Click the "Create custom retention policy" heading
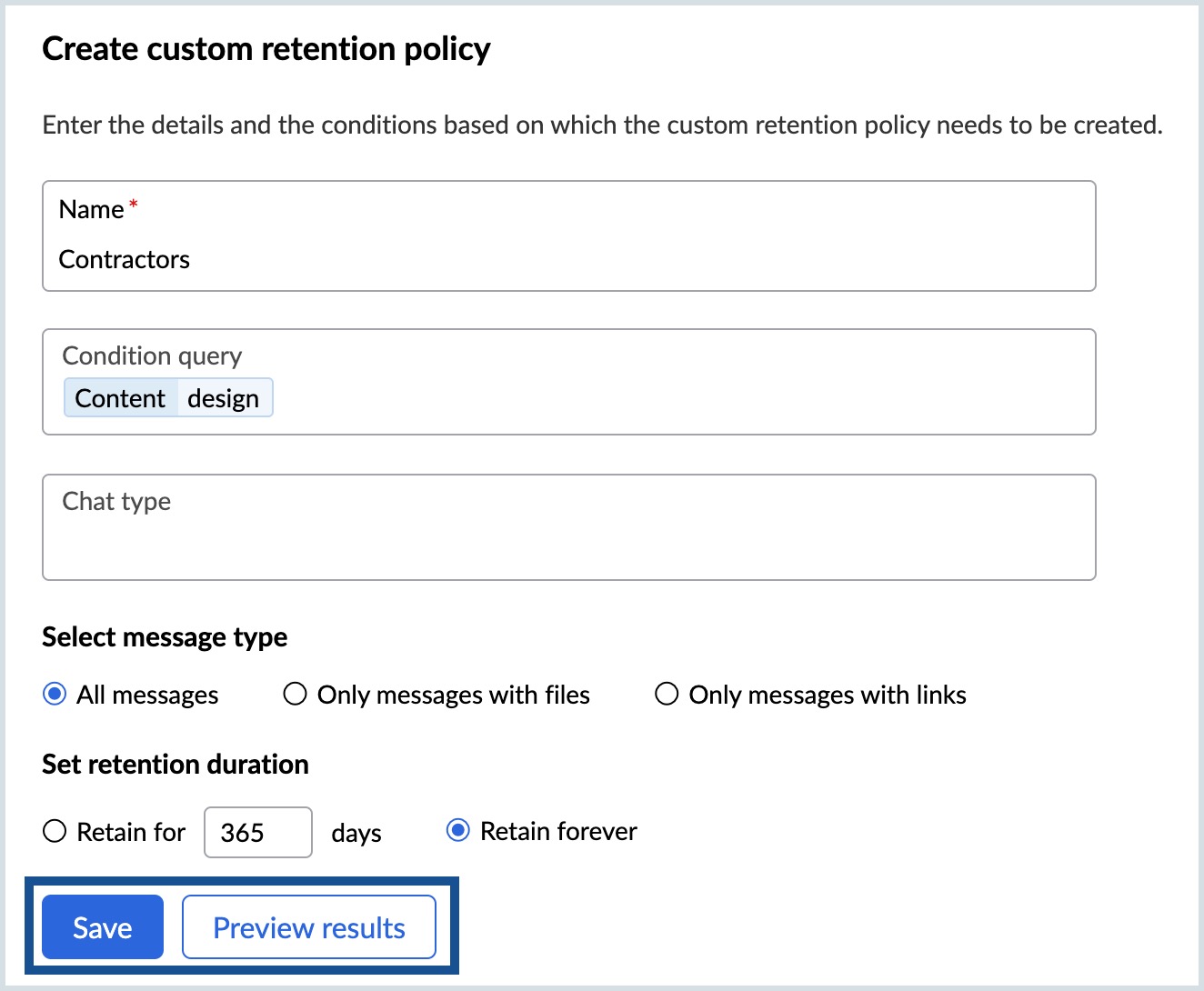 point(266,48)
